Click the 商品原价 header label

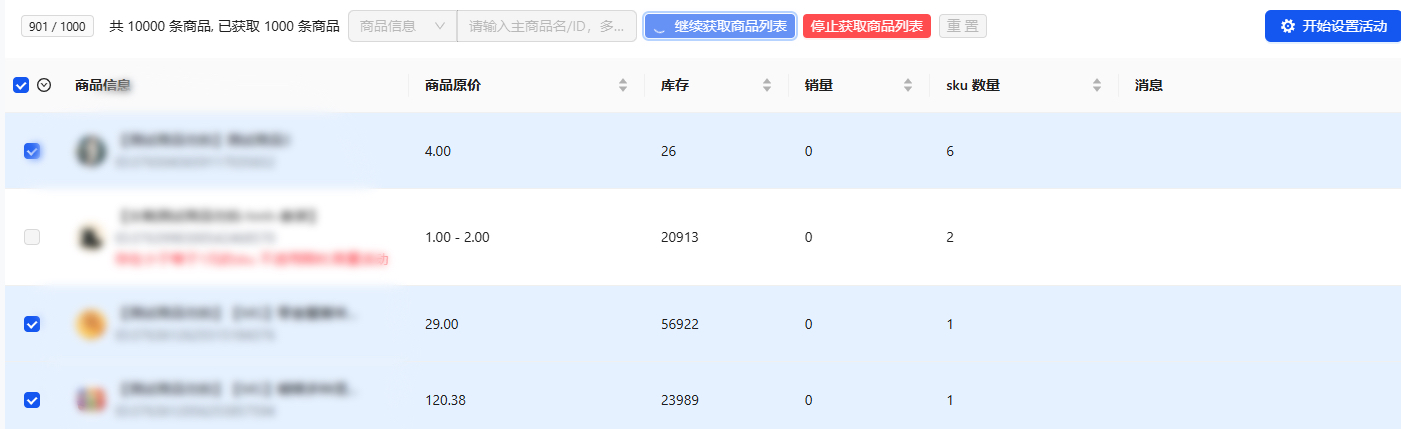point(453,85)
